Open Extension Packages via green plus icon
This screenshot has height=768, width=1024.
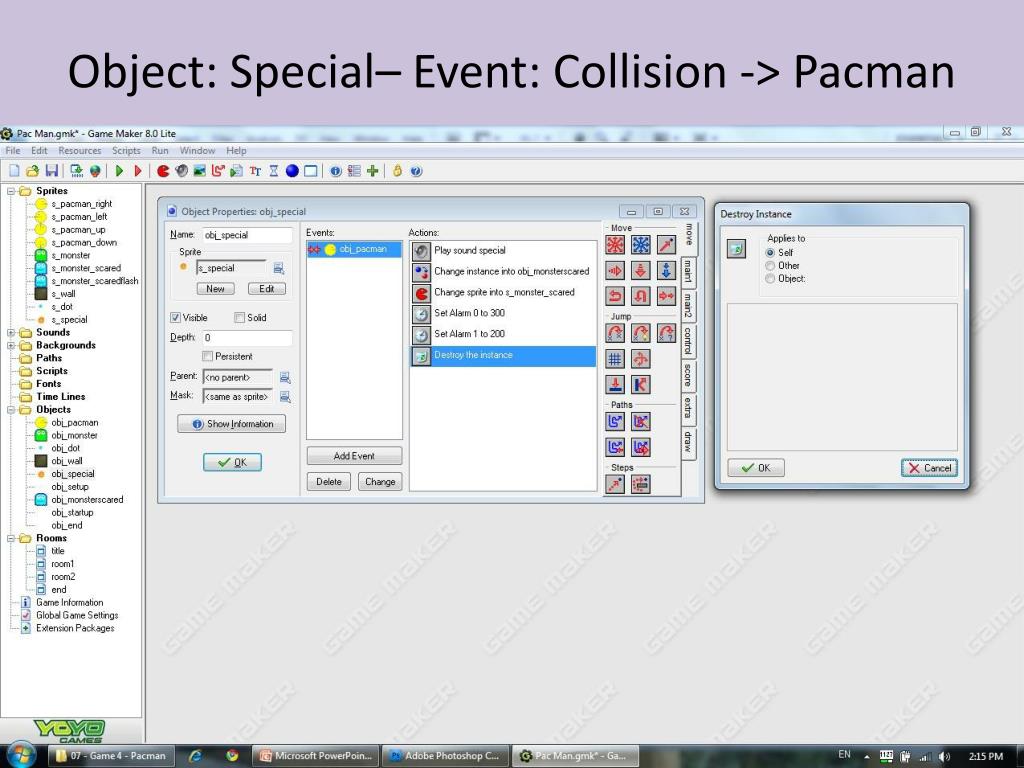(373, 171)
